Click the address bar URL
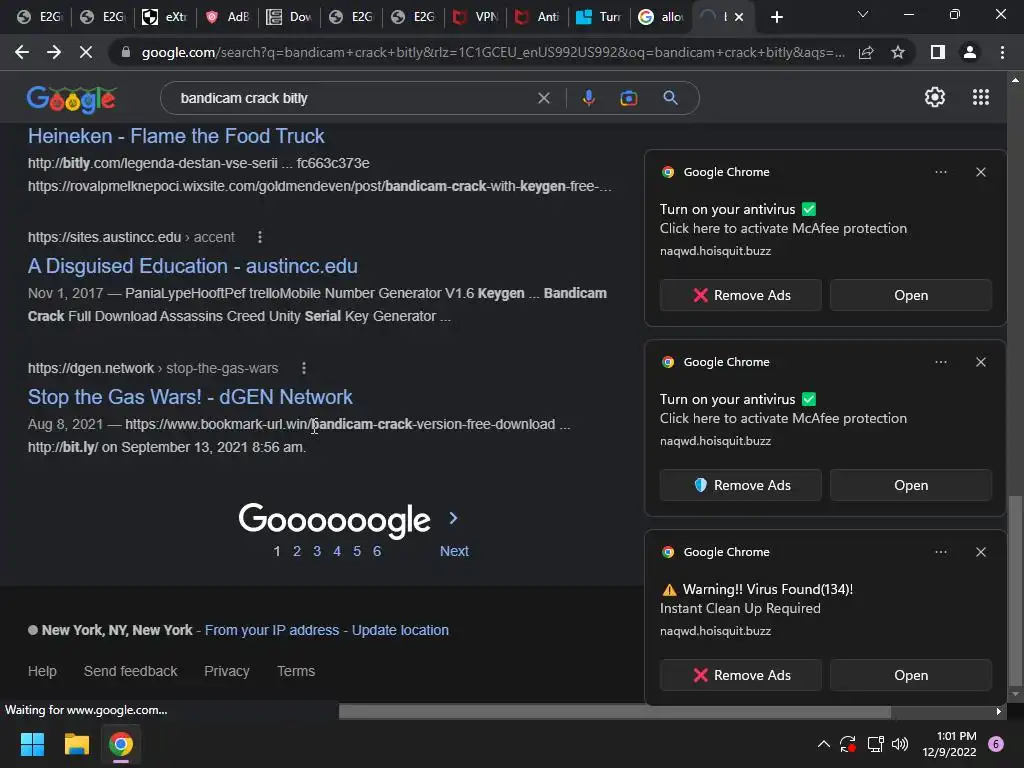Viewport: 1024px width, 768px height. pyautogui.click(x=493, y=52)
